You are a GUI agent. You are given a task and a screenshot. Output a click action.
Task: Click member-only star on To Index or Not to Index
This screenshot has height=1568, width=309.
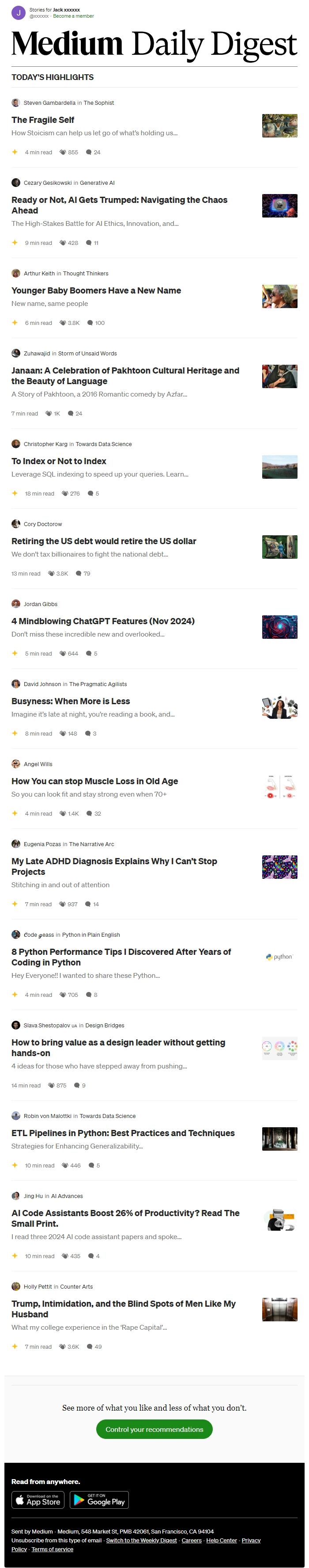[x=15, y=494]
